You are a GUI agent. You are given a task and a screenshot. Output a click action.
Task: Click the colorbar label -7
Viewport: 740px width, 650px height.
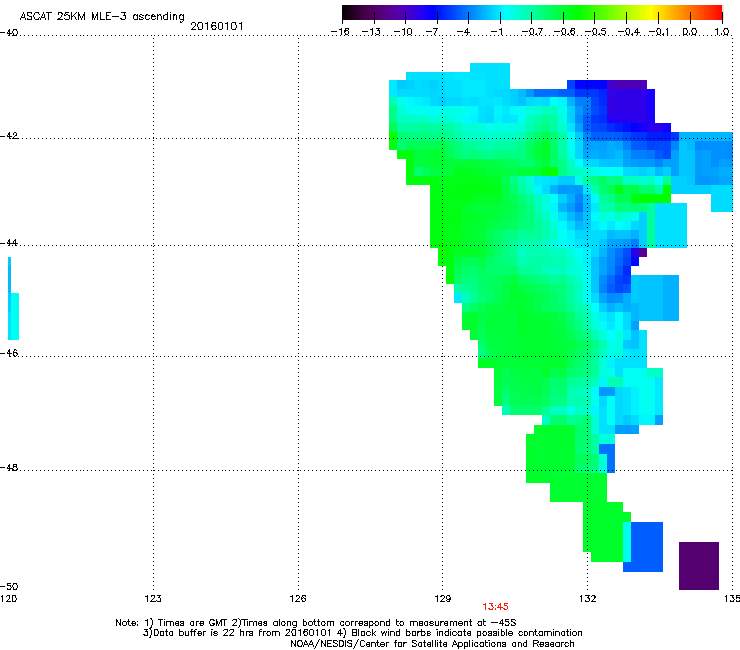[x=432, y=32]
